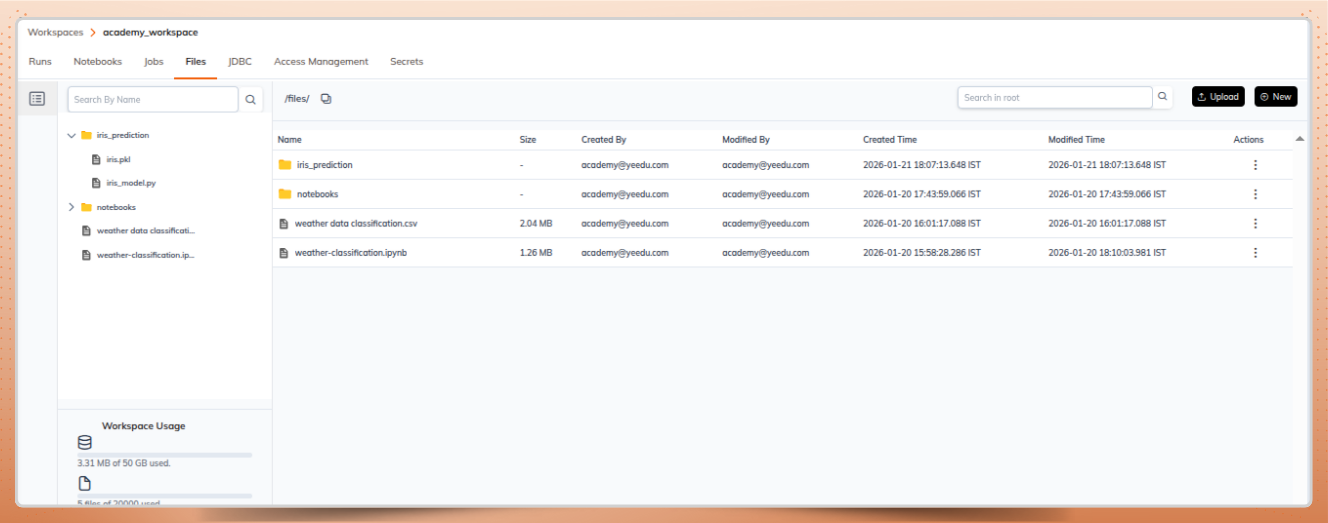The image size is (1328, 523).
Task: Click the storage usage progress bar
Action: pos(165,455)
